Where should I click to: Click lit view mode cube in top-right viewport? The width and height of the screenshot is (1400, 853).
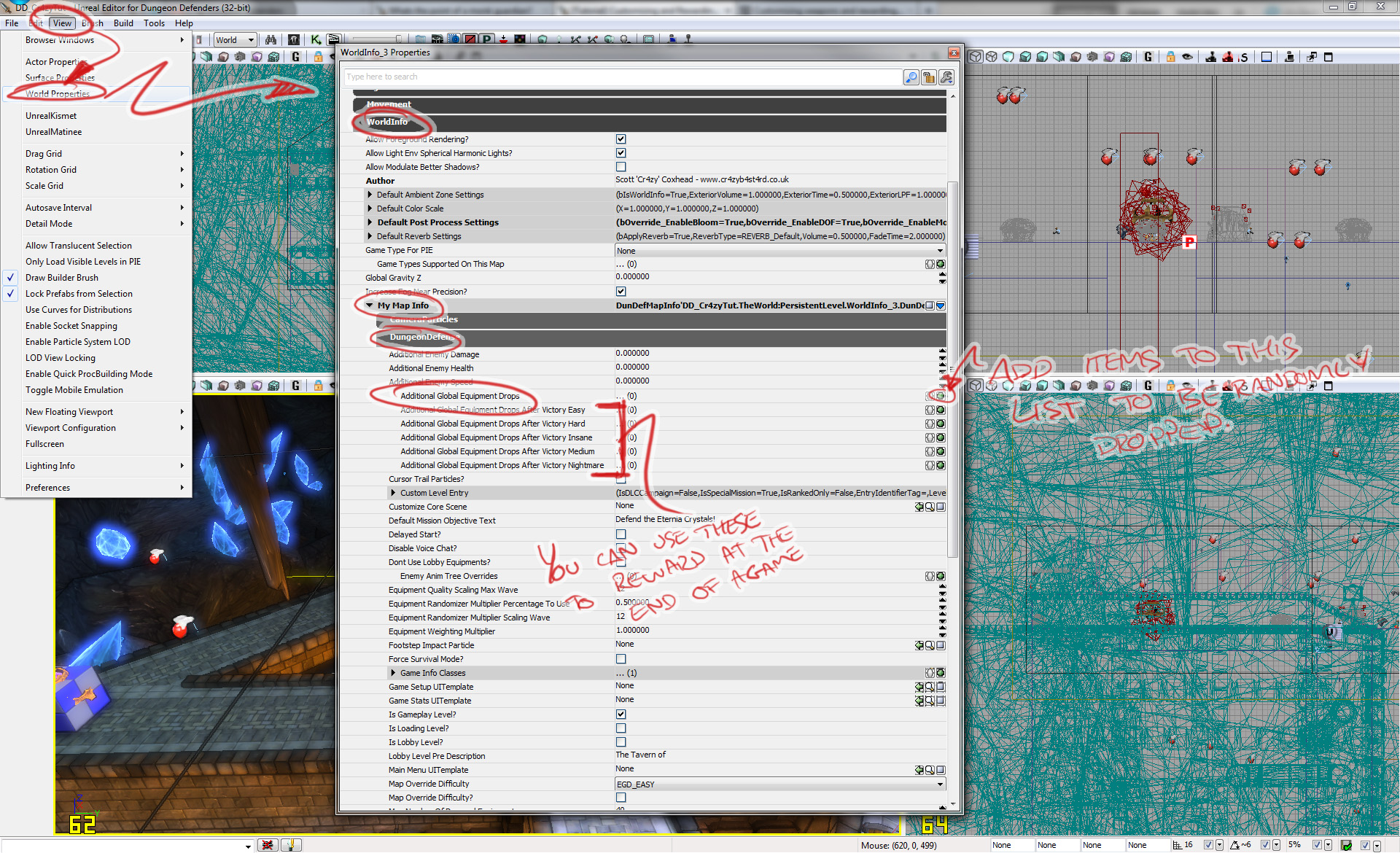[1025, 57]
